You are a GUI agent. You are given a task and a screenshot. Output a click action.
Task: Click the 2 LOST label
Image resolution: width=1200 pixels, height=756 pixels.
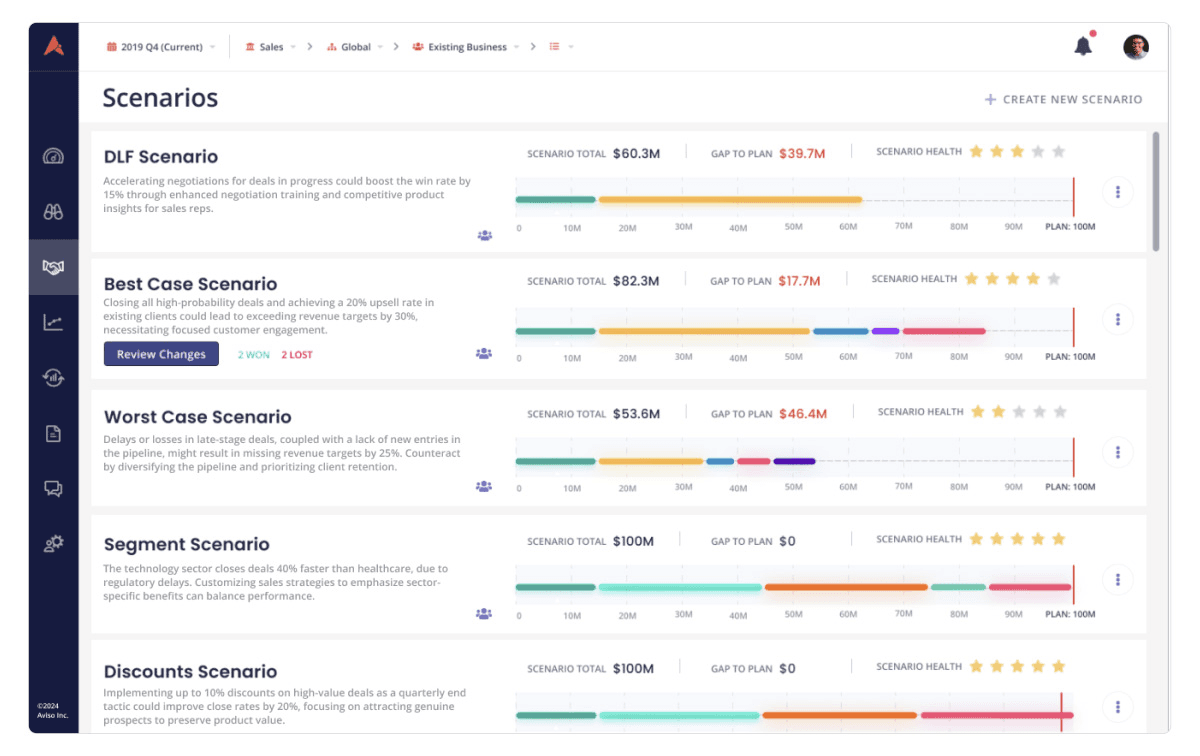pos(297,355)
